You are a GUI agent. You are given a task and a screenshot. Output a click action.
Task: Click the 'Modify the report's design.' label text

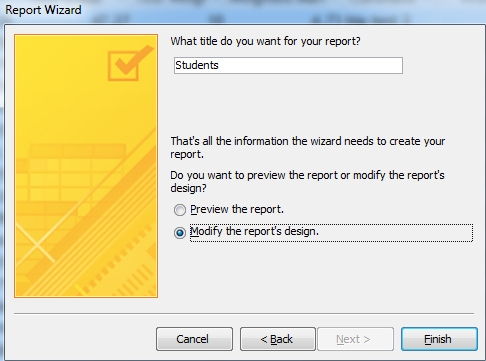tap(254, 232)
